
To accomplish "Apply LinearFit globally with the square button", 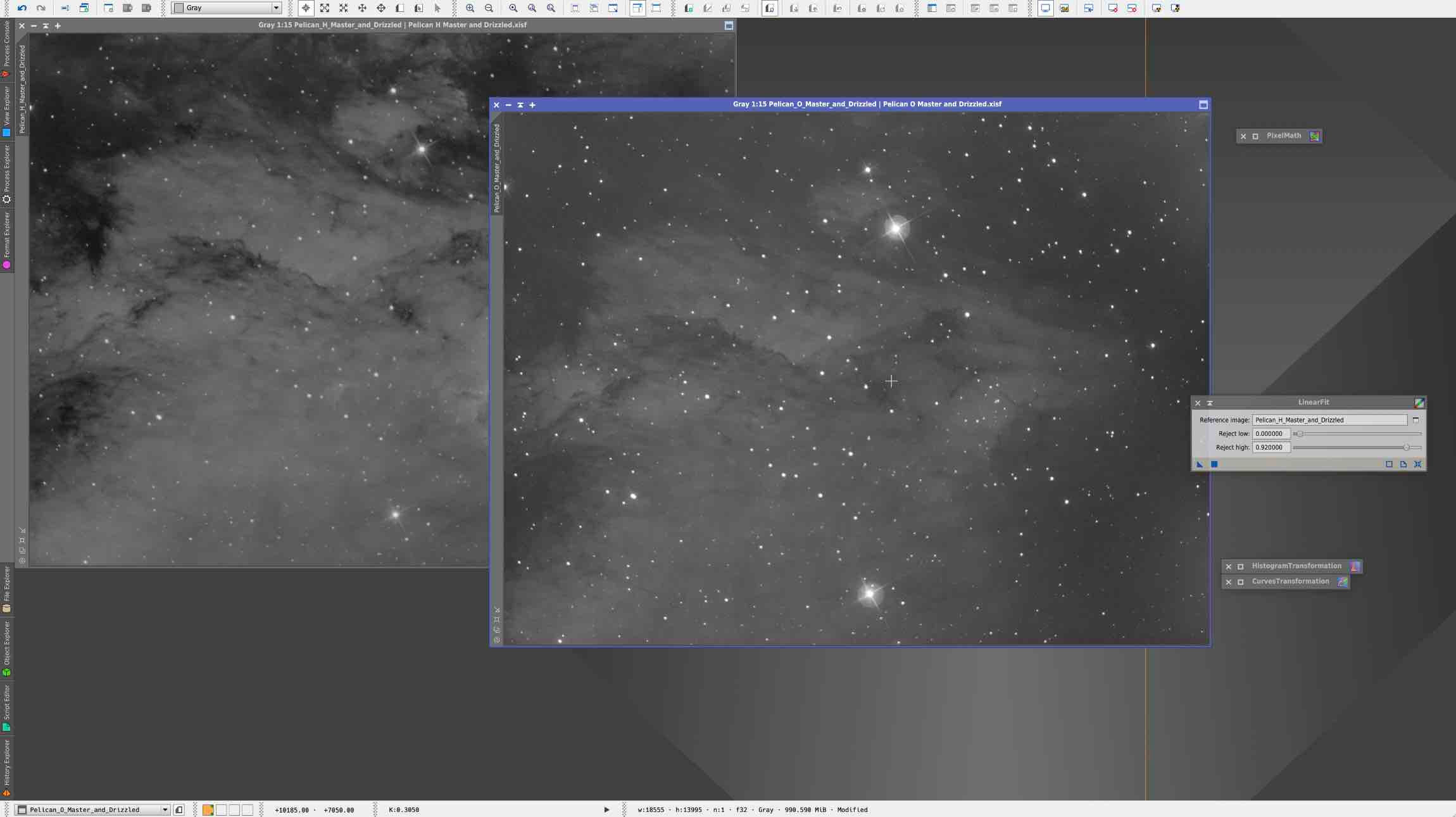I will point(1214,464).
